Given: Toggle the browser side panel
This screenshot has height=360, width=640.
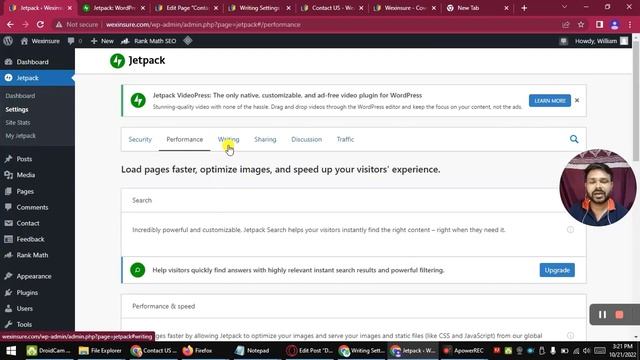Looking at the screenshot, I should (599, 24).
